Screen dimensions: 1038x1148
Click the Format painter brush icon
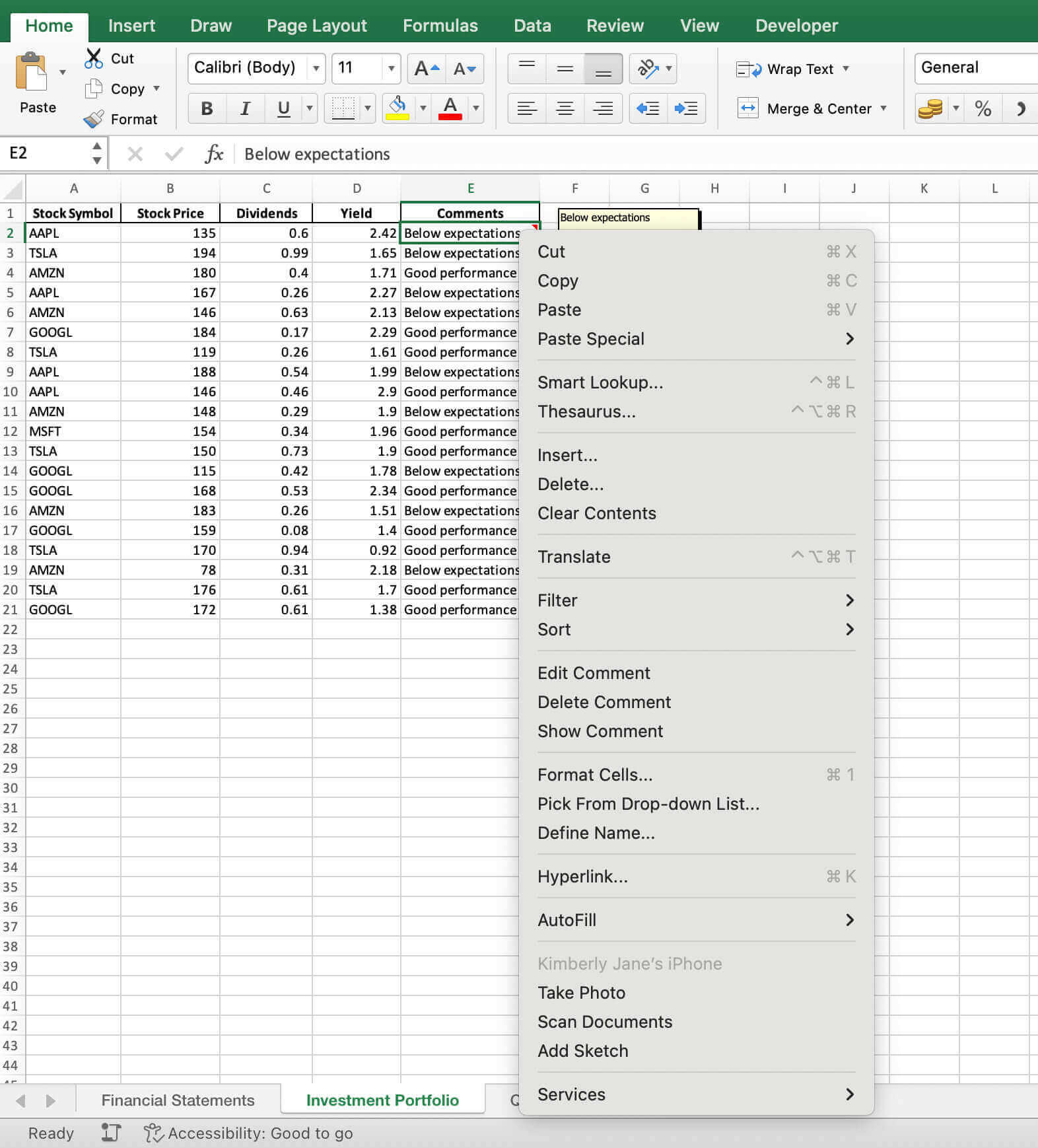94,119
